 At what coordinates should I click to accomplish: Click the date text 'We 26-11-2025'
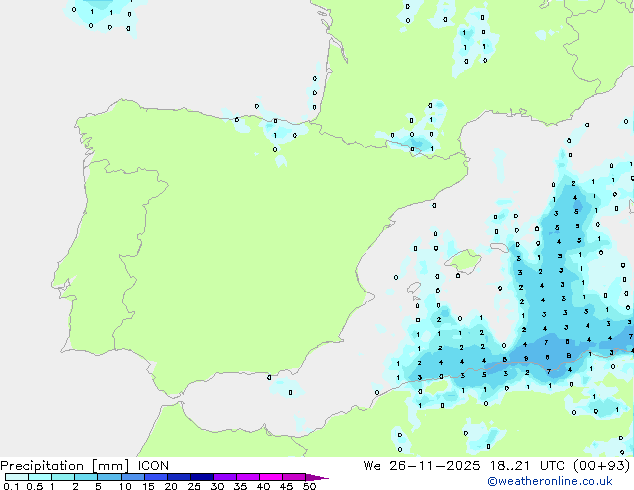(x=422, y=466)
